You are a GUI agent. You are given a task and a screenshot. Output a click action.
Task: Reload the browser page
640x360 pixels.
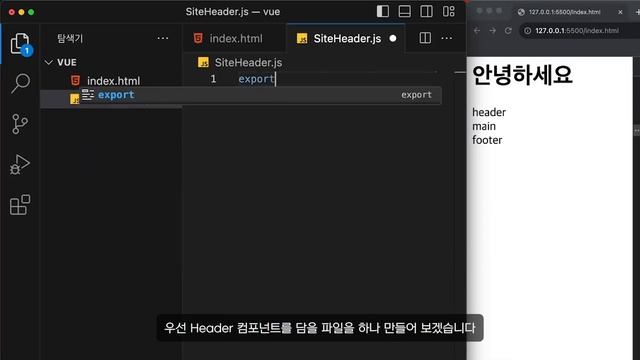[508, 31]
